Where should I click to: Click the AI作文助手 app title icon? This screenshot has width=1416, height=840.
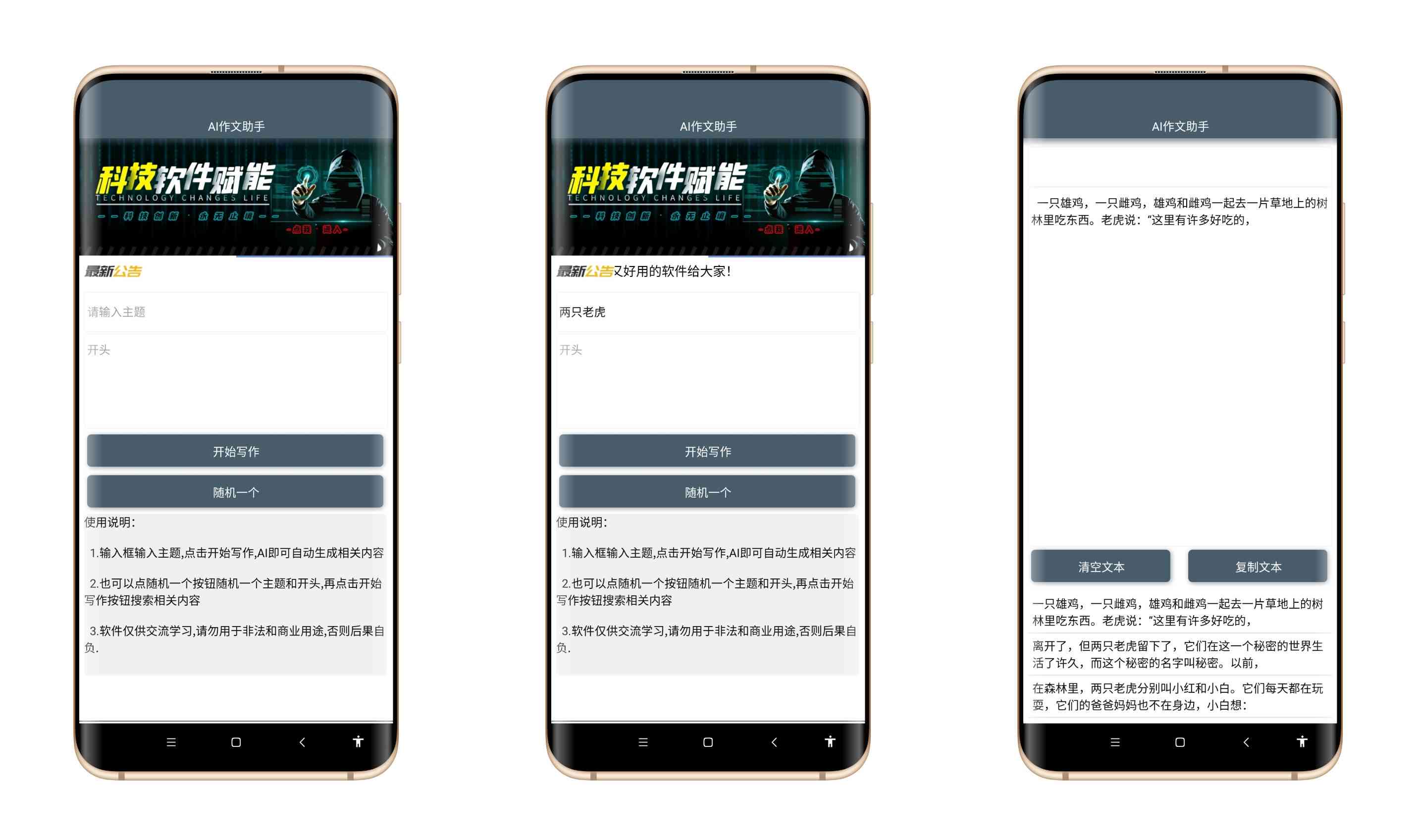[x=229, y=126]
